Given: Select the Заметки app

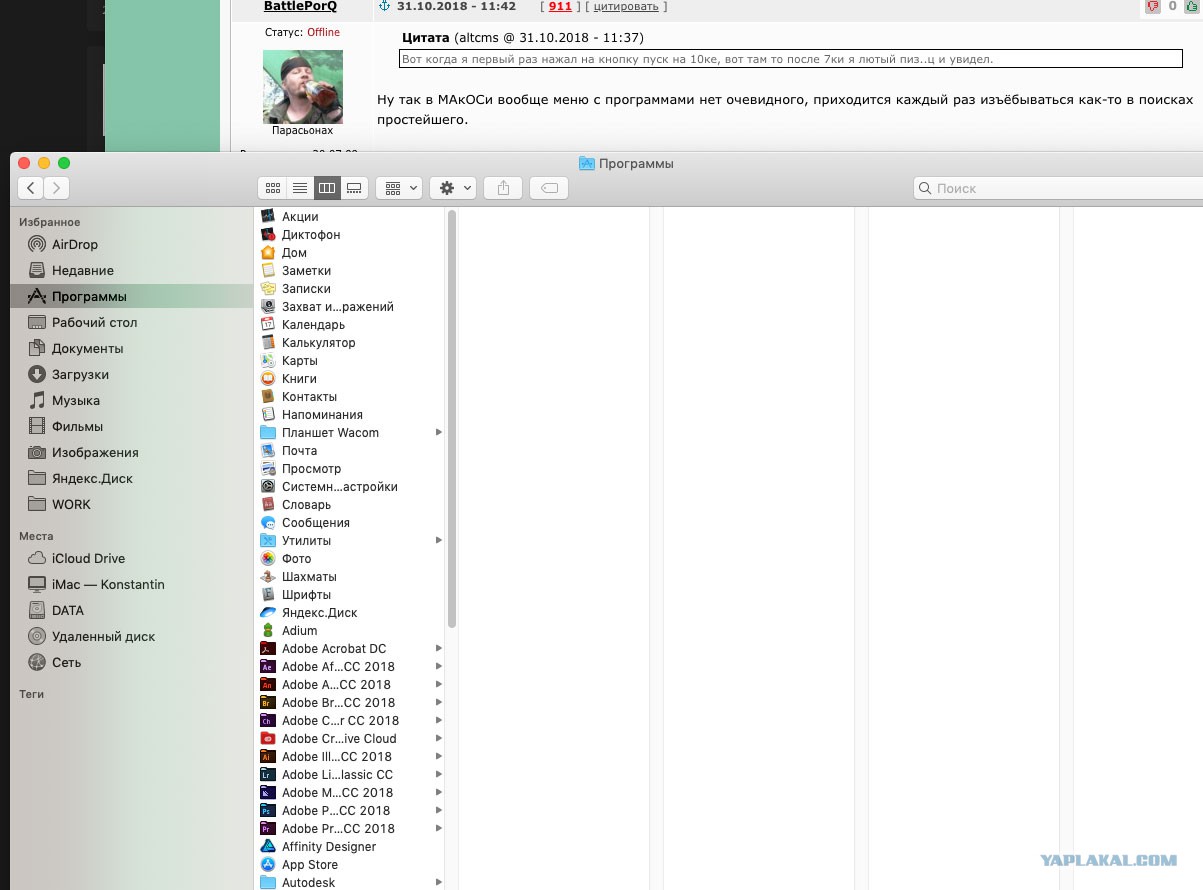Looking at the screenshot, I should (350, 270).
